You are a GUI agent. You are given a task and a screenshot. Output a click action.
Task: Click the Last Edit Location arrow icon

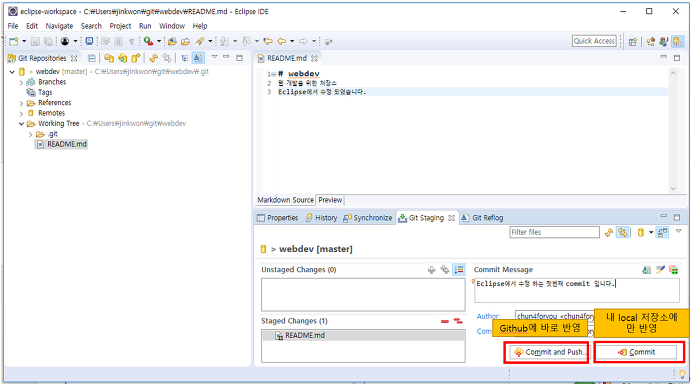coord(268,41)
